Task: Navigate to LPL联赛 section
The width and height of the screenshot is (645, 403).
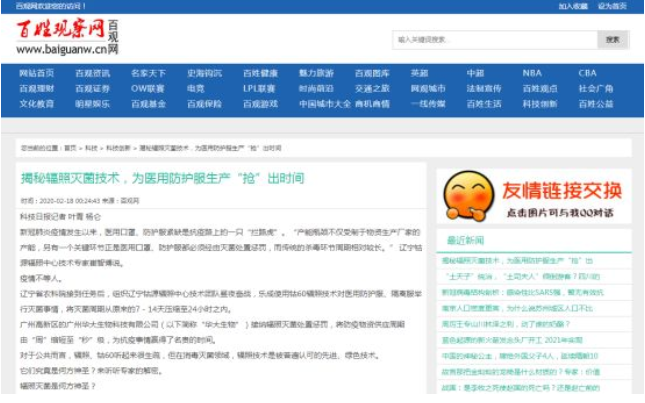Action: [260, 88]
